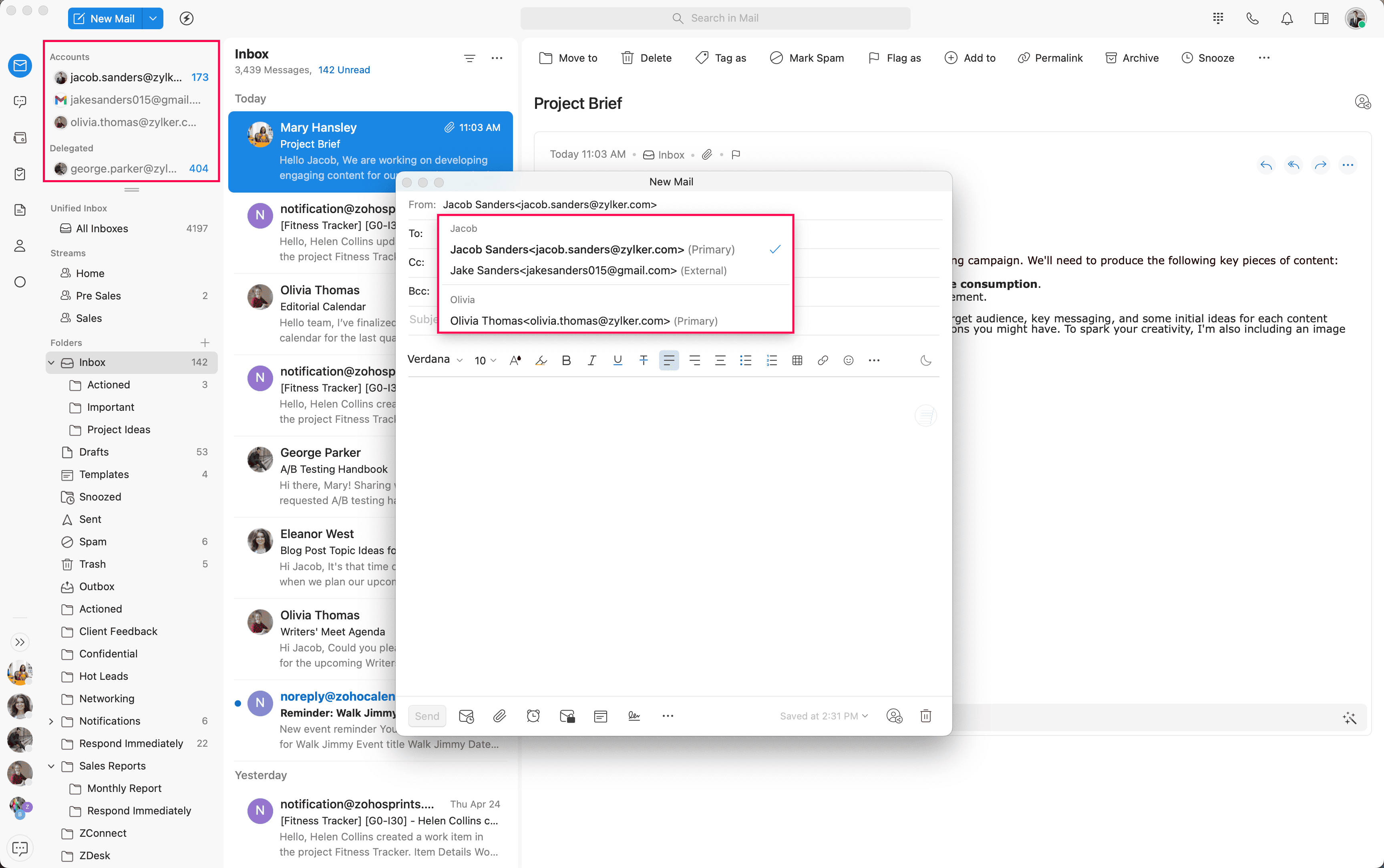Toggle bold formatting in composer

566,360
